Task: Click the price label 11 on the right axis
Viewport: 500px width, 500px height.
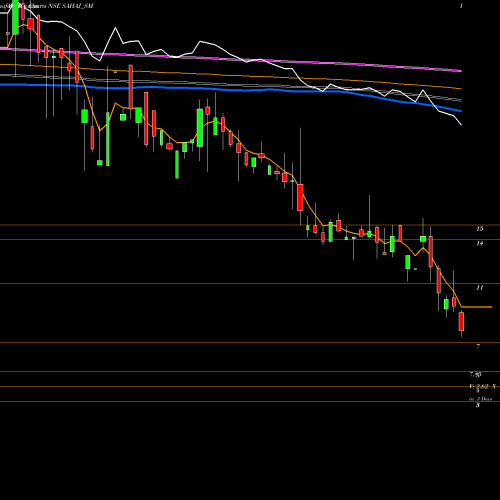Action: click(x=479, y=287)
